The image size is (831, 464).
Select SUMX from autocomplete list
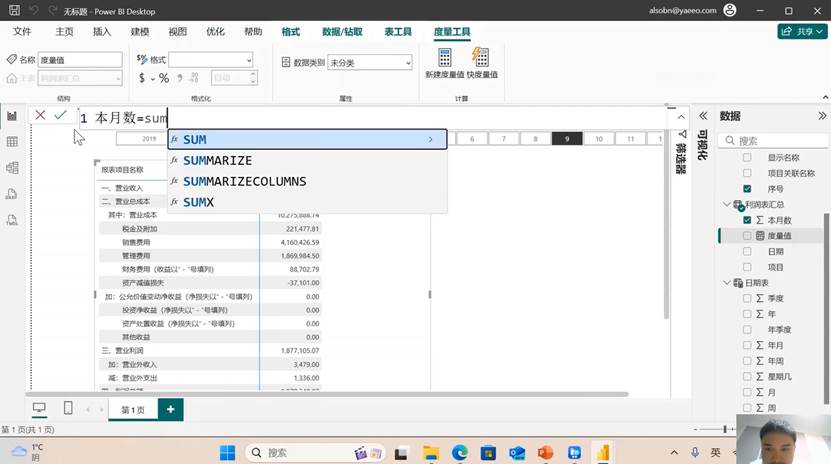pos(307,202)
